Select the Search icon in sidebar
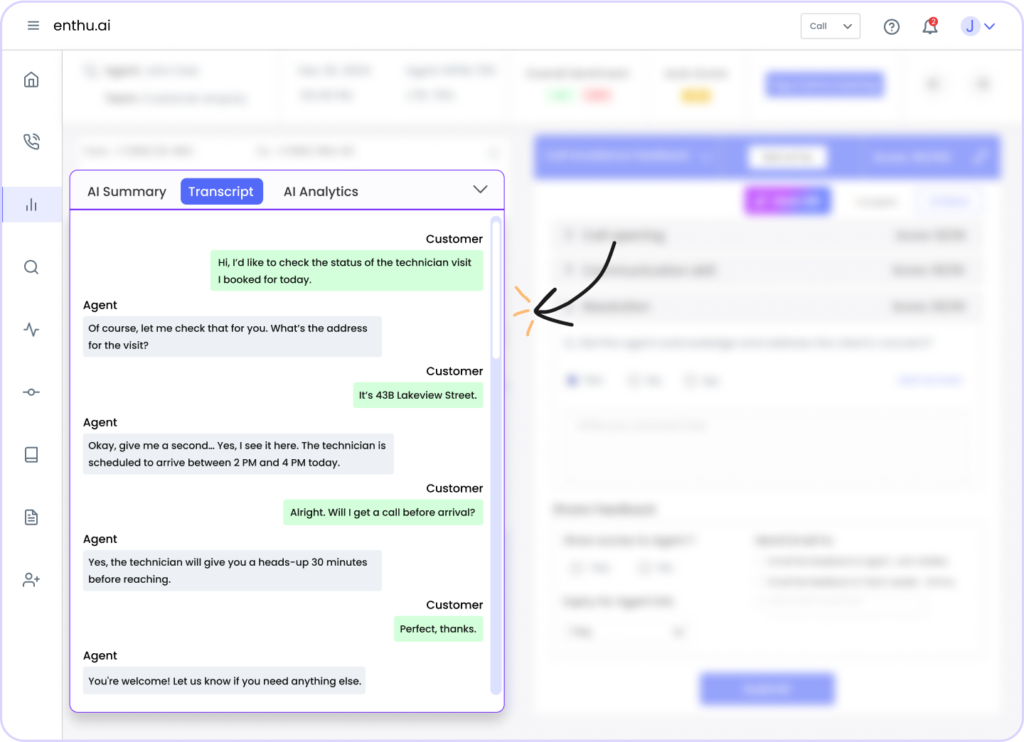1024x742 pixels. pos(31,267)
